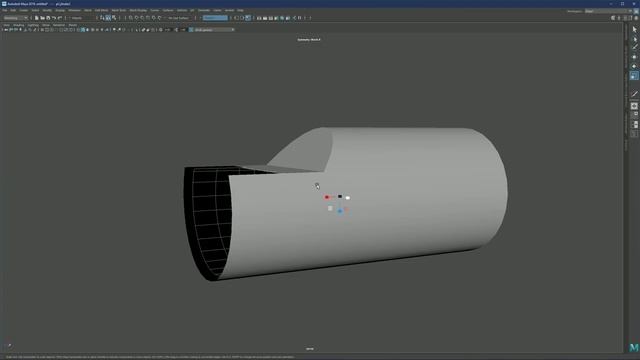This screenshot has width=640, height=360.
Task: Open the Mesh Display menu
Action: [x=138, y=10]
